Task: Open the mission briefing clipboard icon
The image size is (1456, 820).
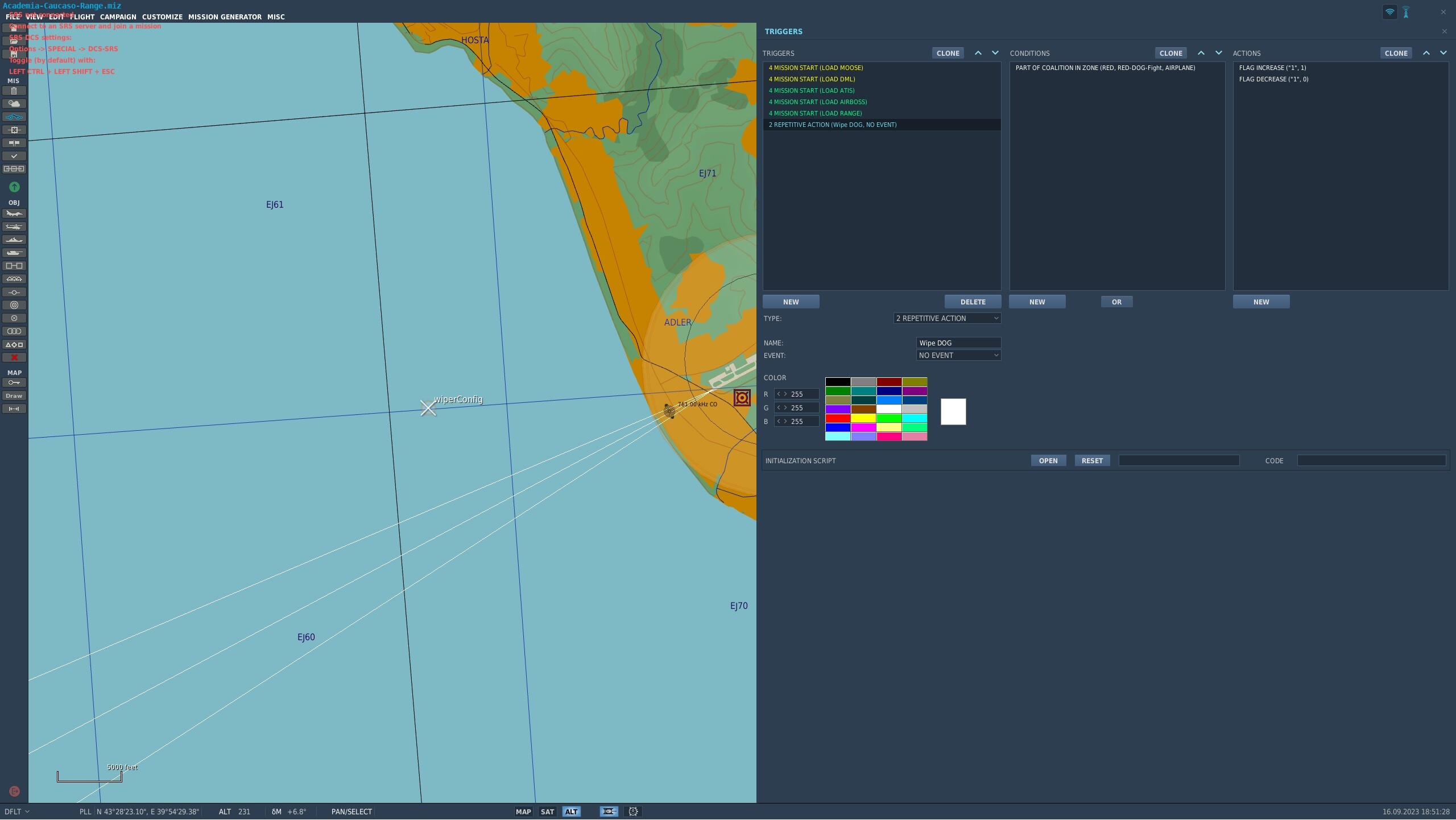Action: click(14, 91)
